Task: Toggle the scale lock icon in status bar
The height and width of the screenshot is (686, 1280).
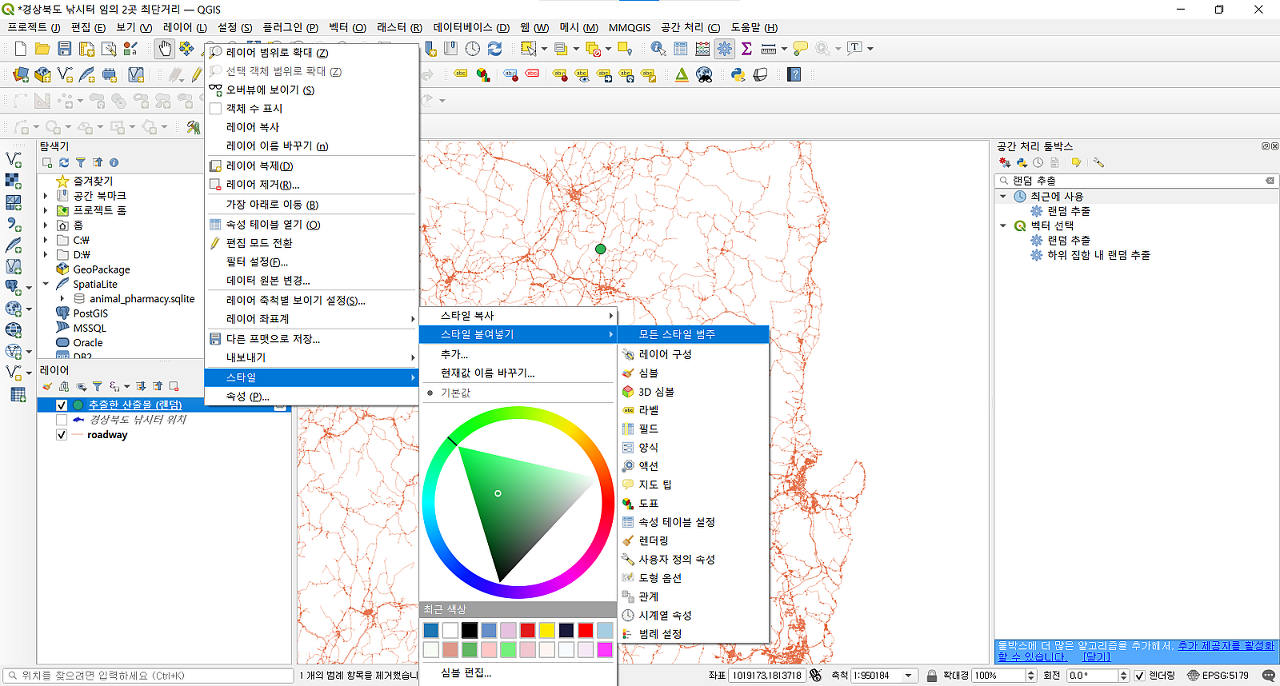Action: pyautogui.click(x=931, y=676)
